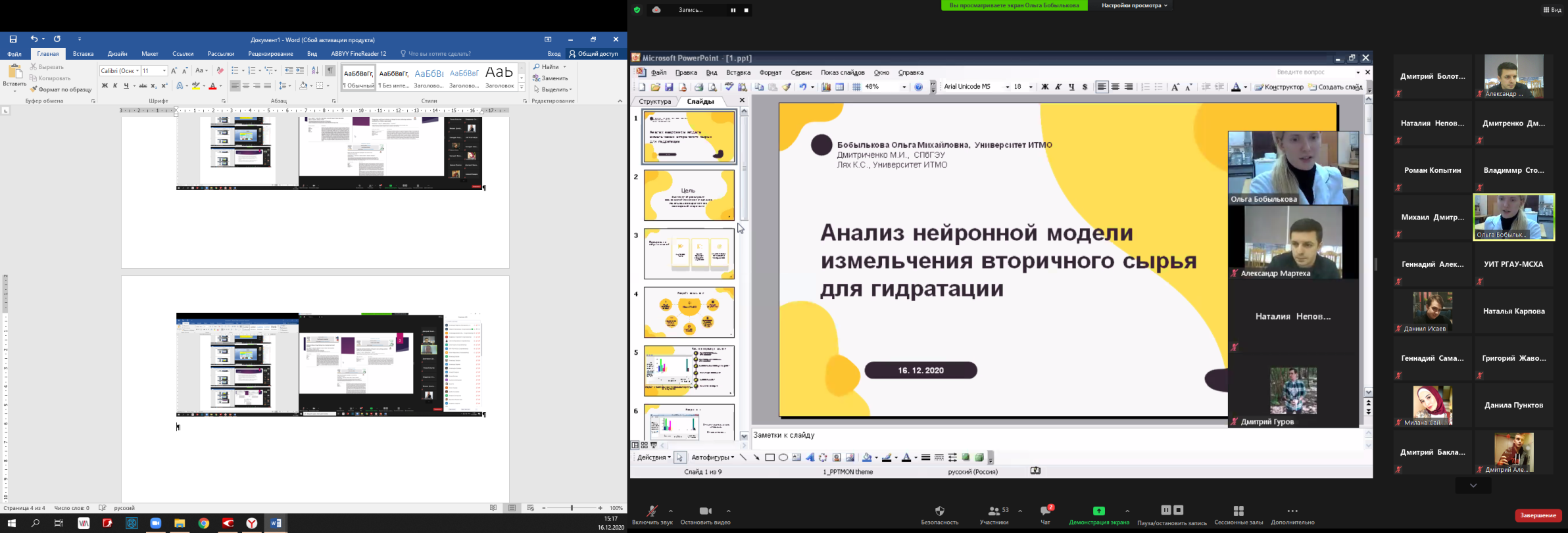Image resolution: width=1568 pixels, height=533 pixels.
Task: Click the Format Painter brush icon in Word
Action: 34,89
